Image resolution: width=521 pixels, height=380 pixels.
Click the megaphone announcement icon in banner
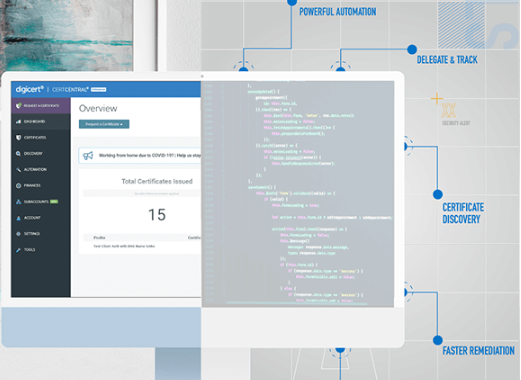pyautogui.click(x=88, y=156)
